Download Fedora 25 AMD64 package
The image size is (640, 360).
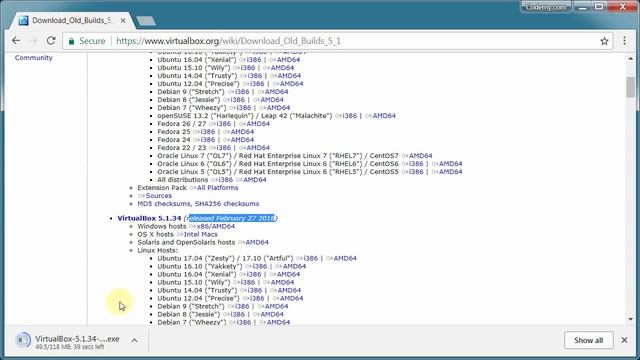(x=242, y=132)
